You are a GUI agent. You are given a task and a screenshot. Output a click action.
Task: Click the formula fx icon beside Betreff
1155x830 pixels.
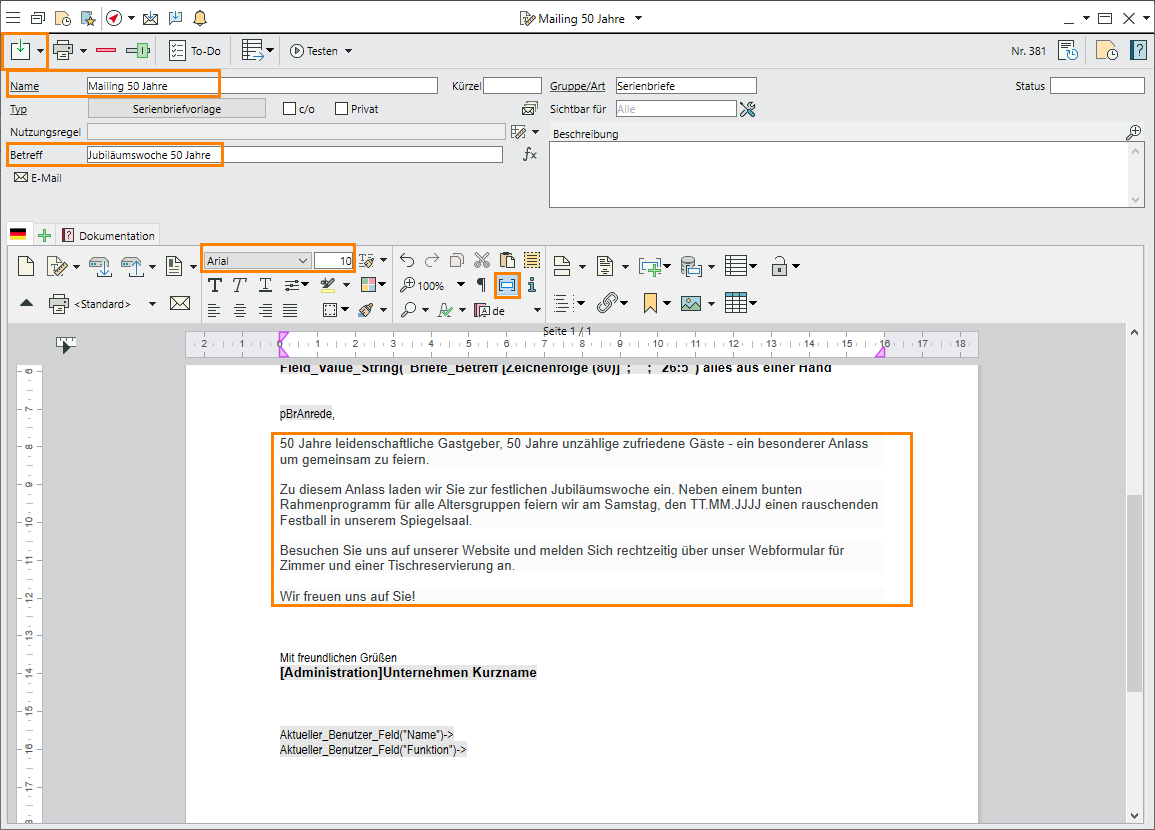tap(530, 155)
